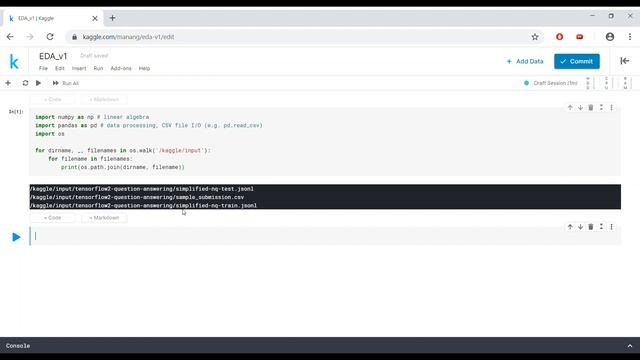
Task: Click the red YouTube-style extension icon
Action: tap(580, 37)
